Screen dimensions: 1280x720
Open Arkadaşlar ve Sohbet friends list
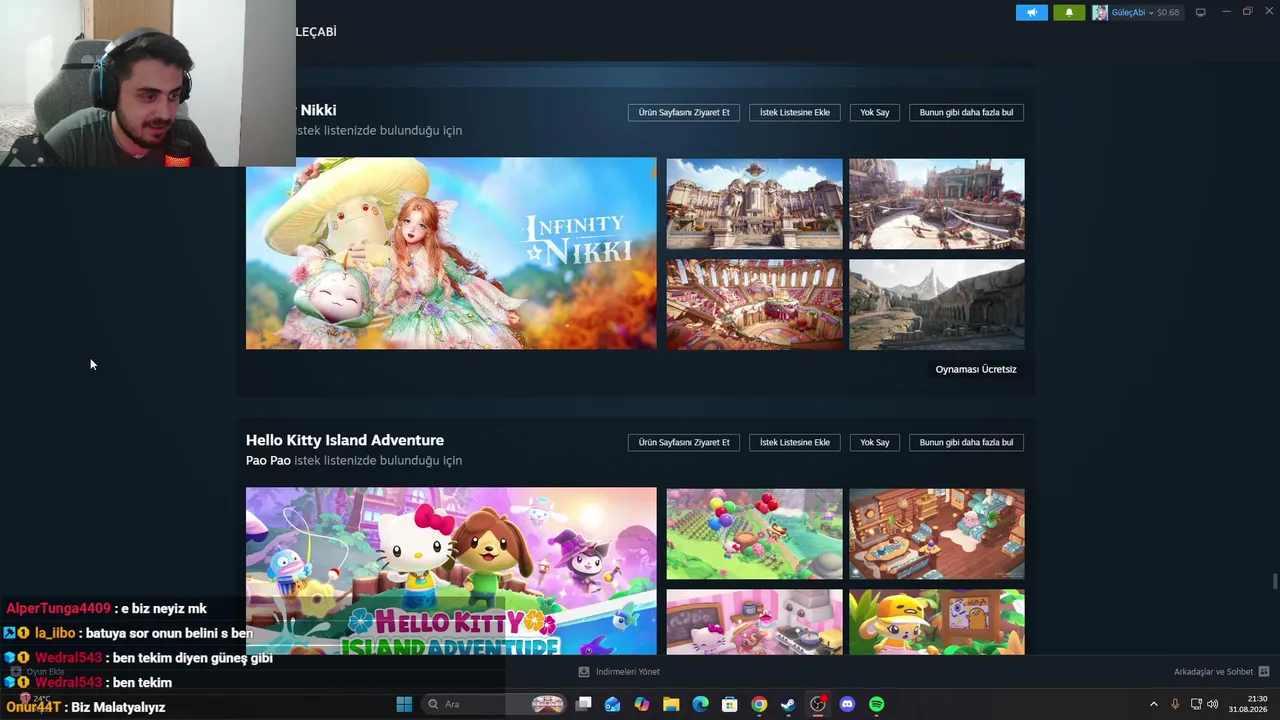[x=1221, y=672]
